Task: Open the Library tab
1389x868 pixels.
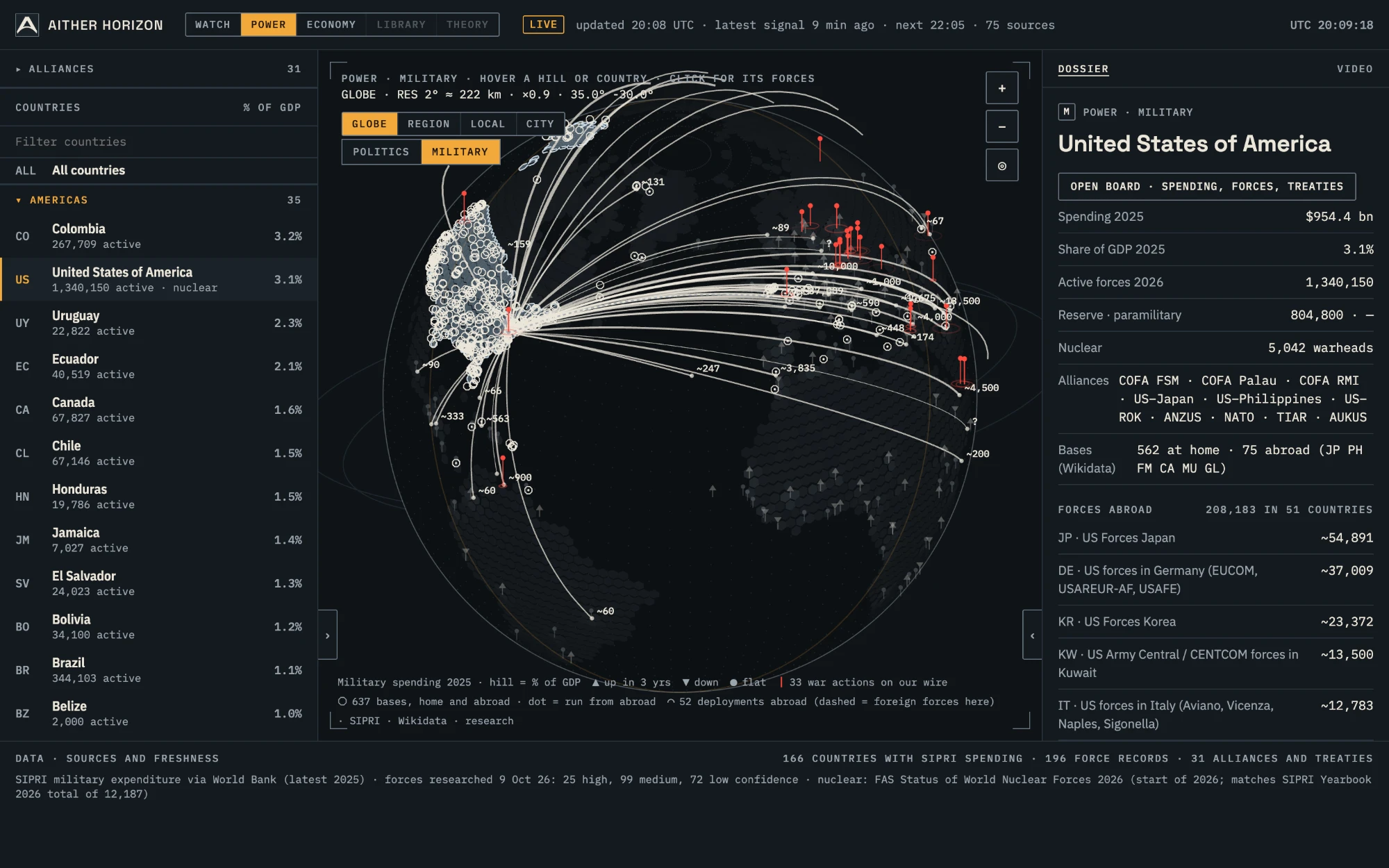Action: click(401, 24)
